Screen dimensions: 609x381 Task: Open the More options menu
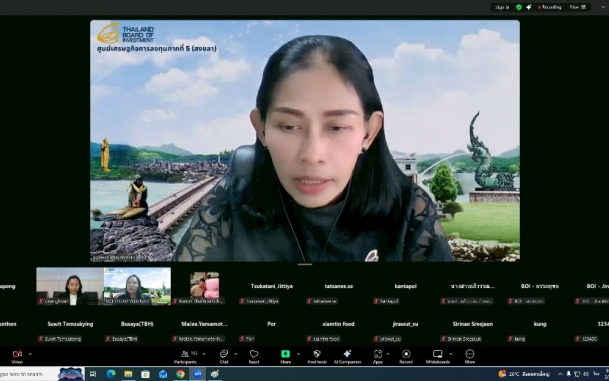(470, 356)
